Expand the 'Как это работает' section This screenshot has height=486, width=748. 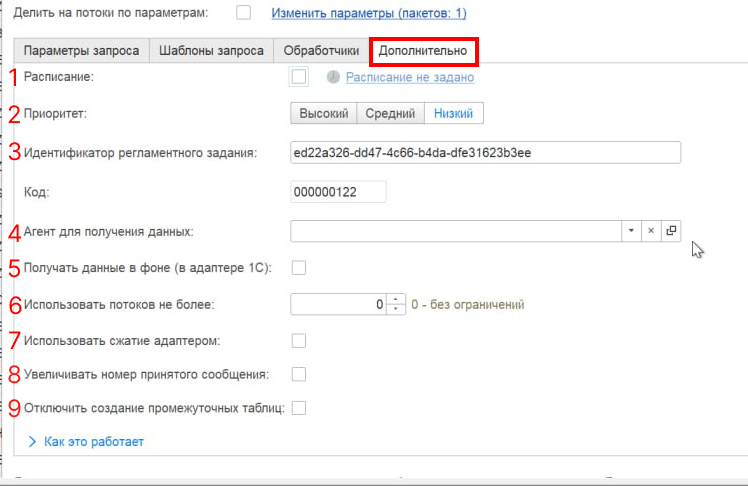[x=89, y=441]
